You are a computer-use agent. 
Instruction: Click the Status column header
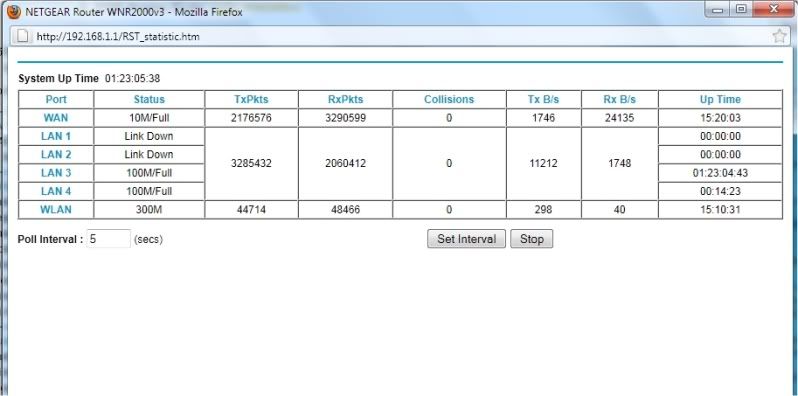149,99
